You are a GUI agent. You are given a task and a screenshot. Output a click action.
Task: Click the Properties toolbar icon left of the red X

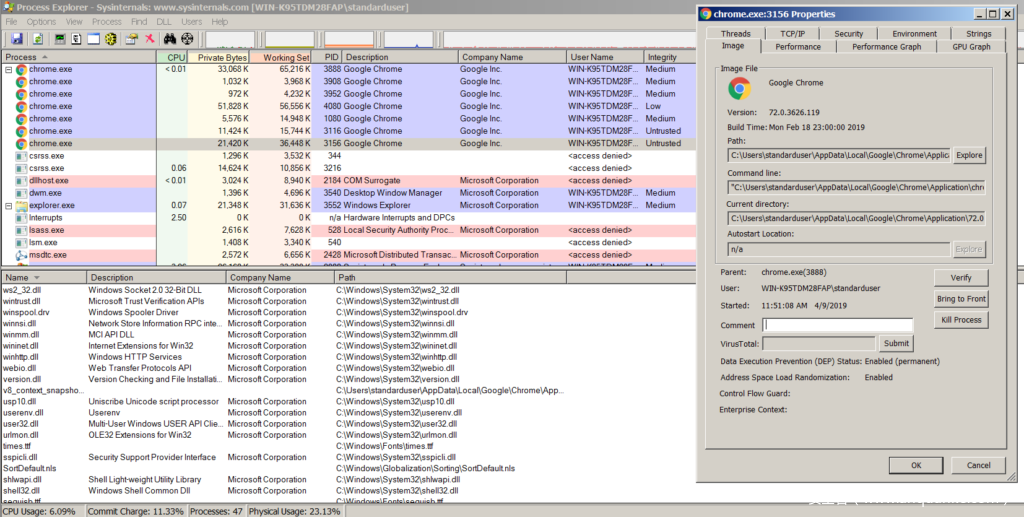[130, 39]
